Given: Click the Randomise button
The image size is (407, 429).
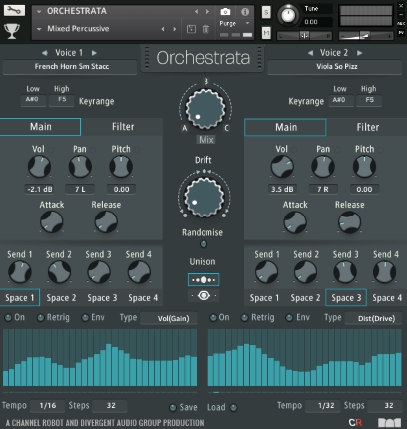Looking at the screenshot, I should point(203,244).
